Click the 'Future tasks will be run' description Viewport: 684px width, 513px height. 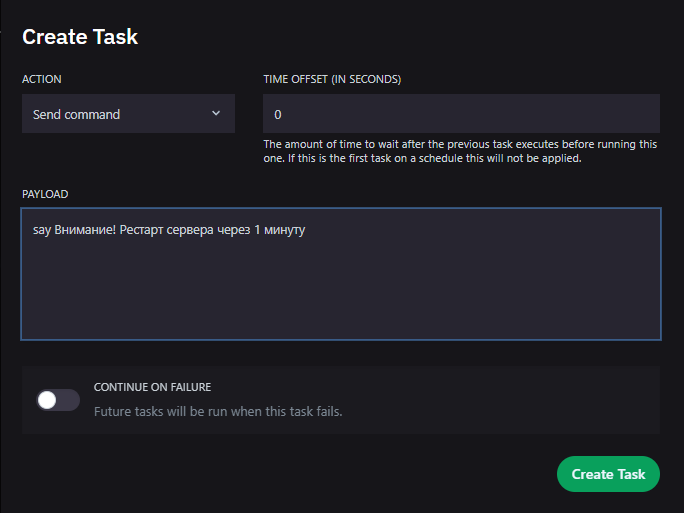pos(218,411)
